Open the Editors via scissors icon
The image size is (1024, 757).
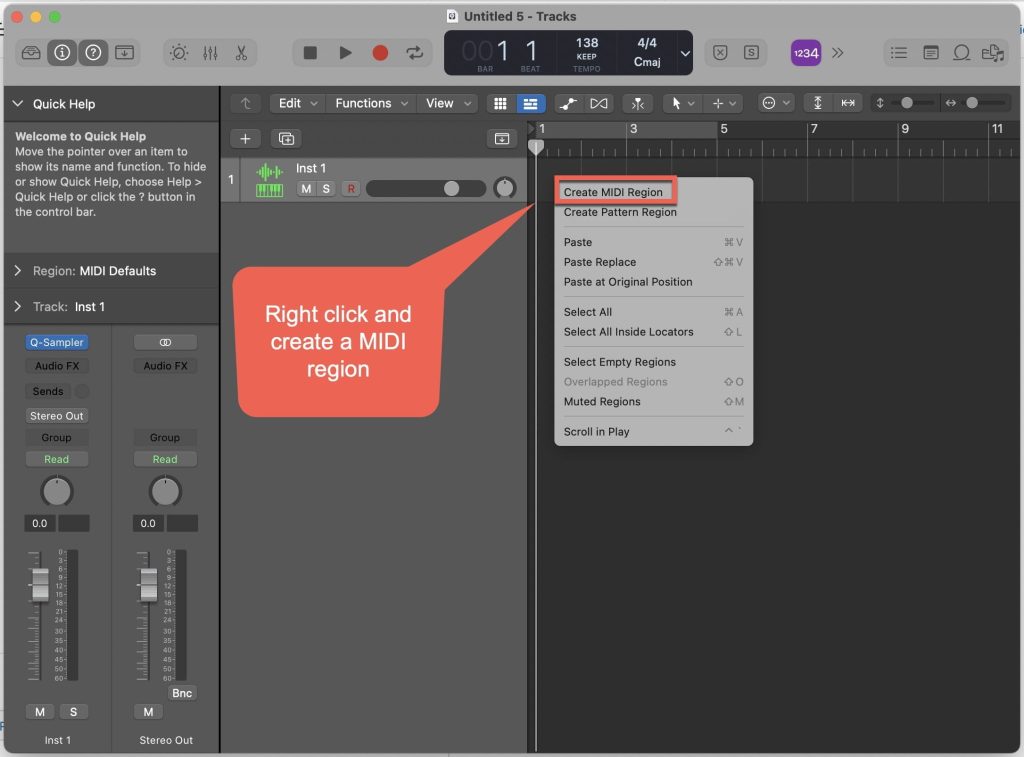[241, 53]
